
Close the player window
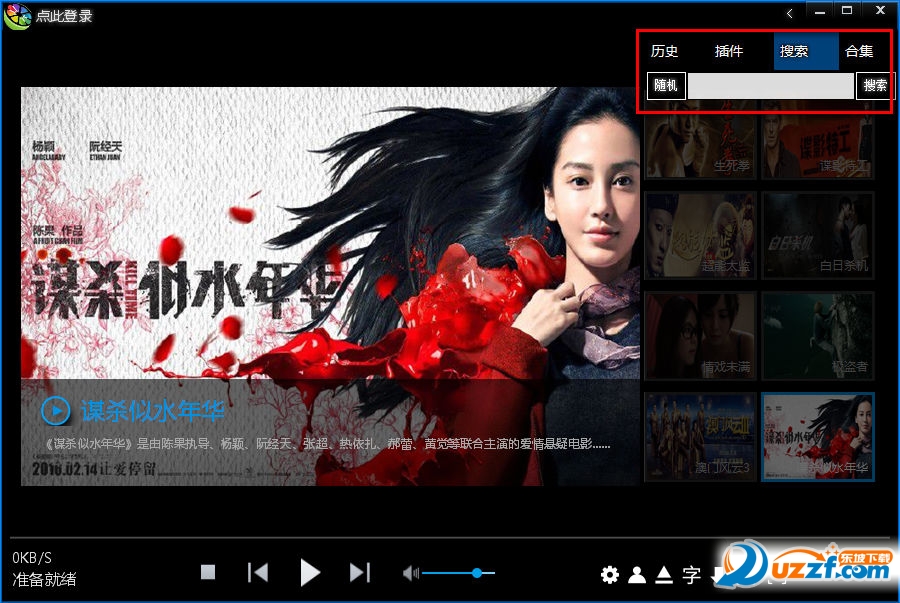[880, 11]
